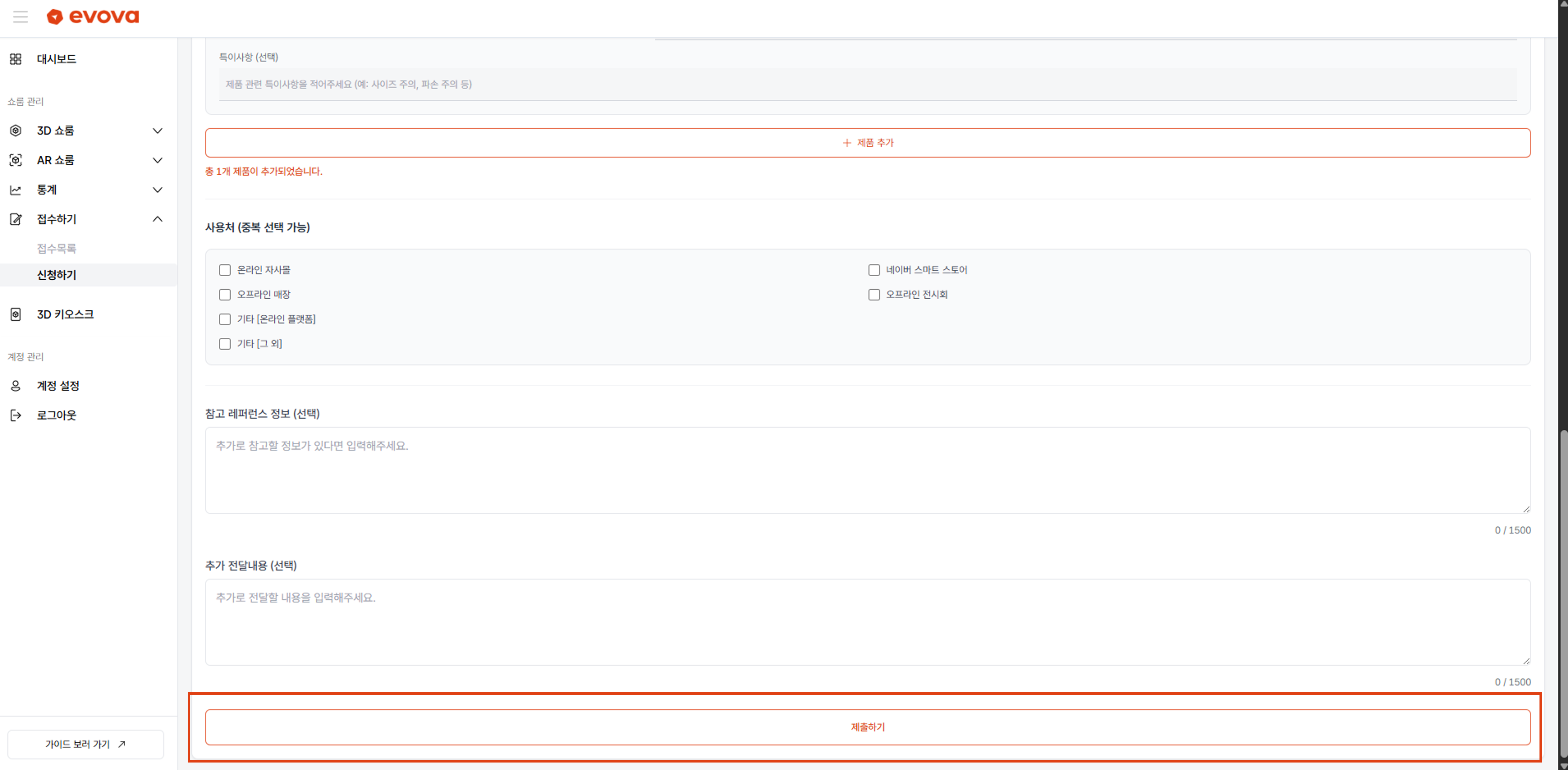Click the evova logo
The height and width of the screenshot is (770, 1568).
pos(93,16)
